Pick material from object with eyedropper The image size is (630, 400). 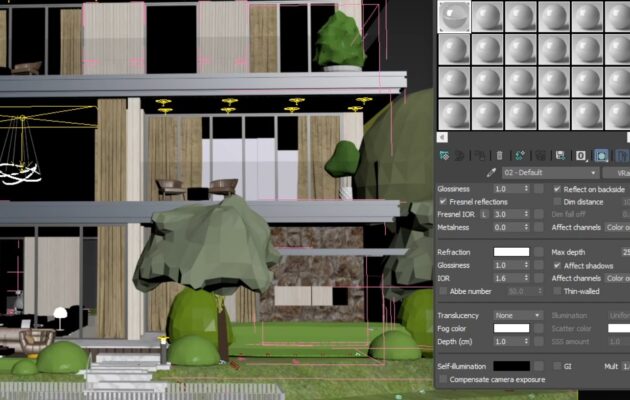[491, 173]
